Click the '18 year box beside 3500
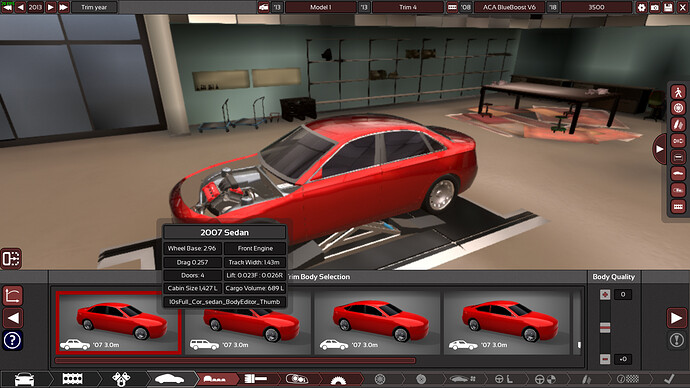The image size is (690, 388). click(553, 7)
